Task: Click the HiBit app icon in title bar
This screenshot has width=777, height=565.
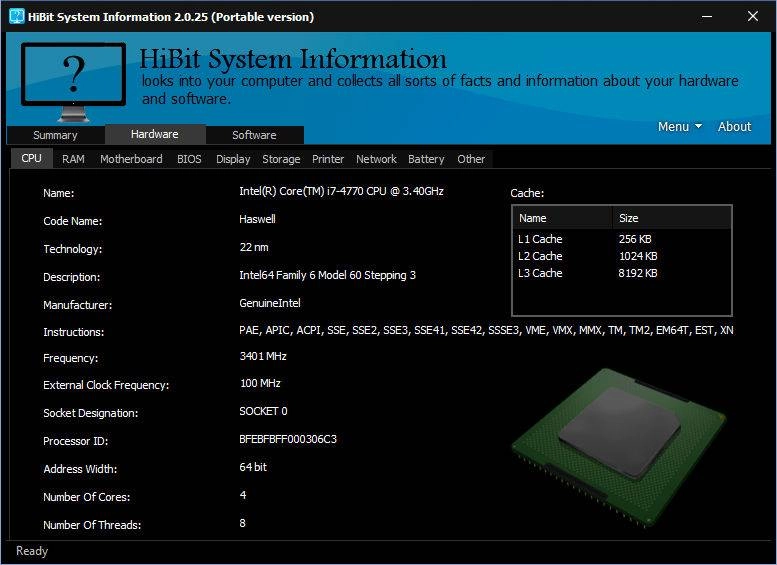Action: click(x=16, y=16)
